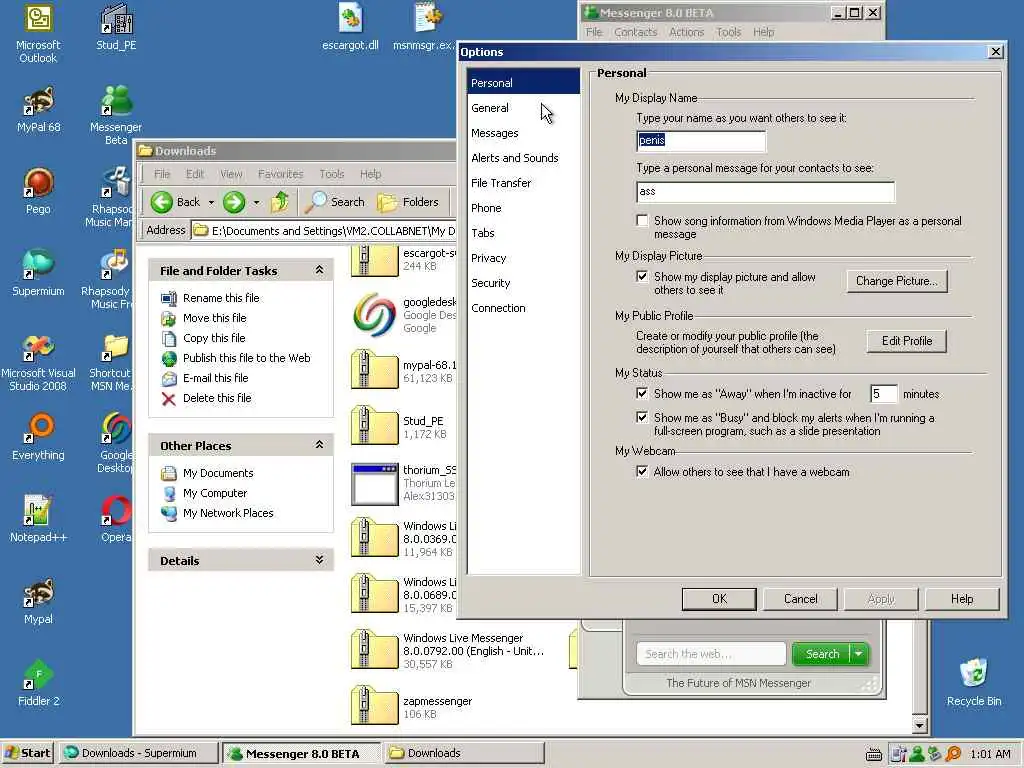Toggle show me as Busy checkbox
This screenshot has height=768, width=1024.
point(643,417)
